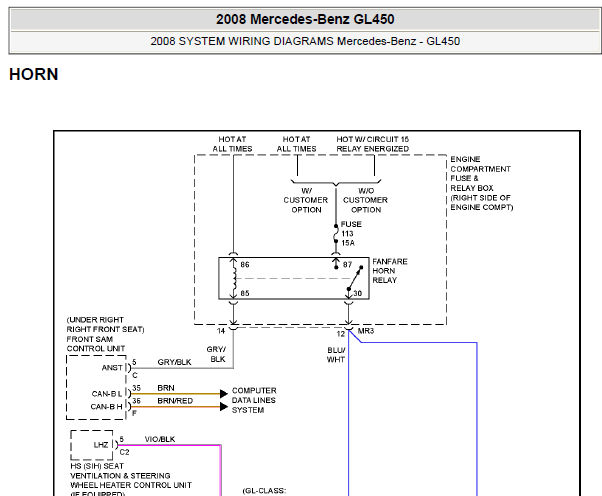Click the 'FANFARE HORN RELAY' label
602x496 pixels.
(390, 271)
